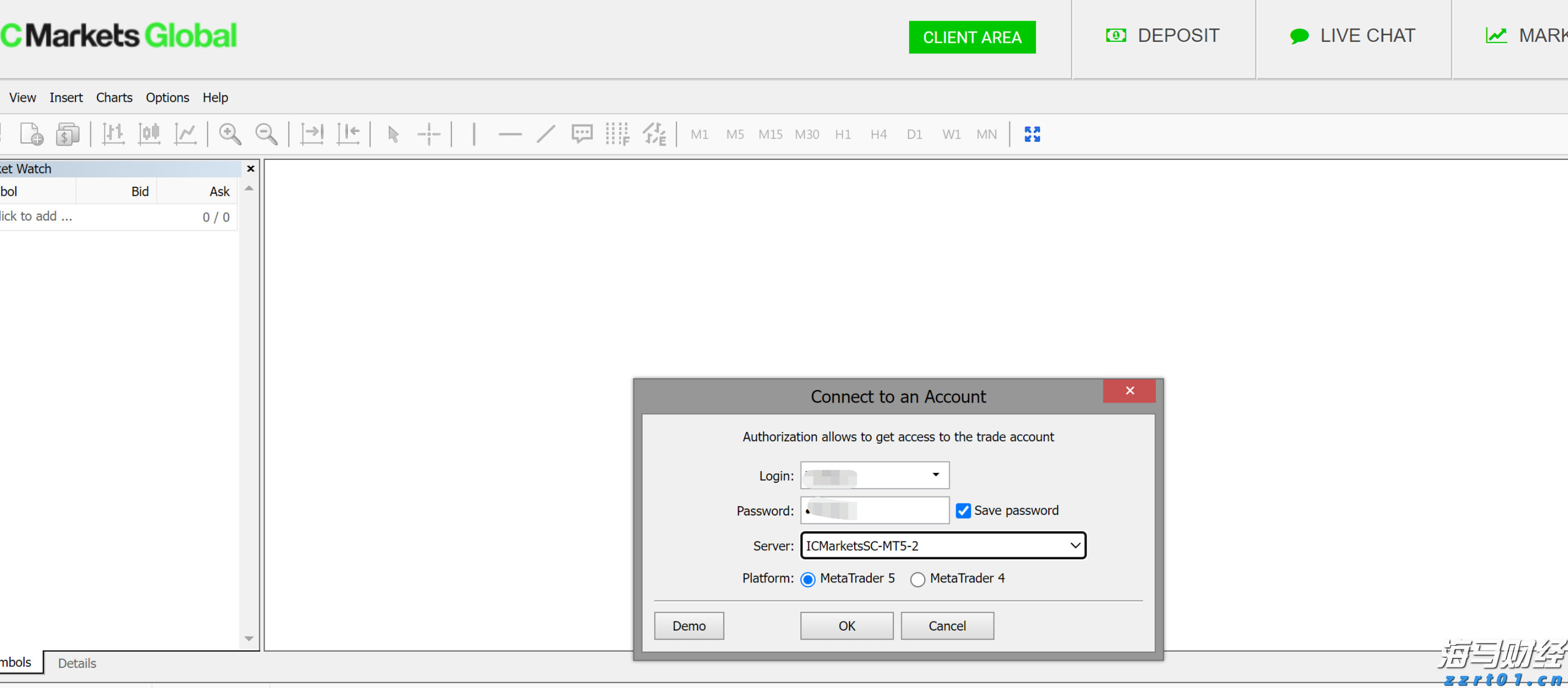
Task: Click the Demo button
Action: tap(688, 625)
